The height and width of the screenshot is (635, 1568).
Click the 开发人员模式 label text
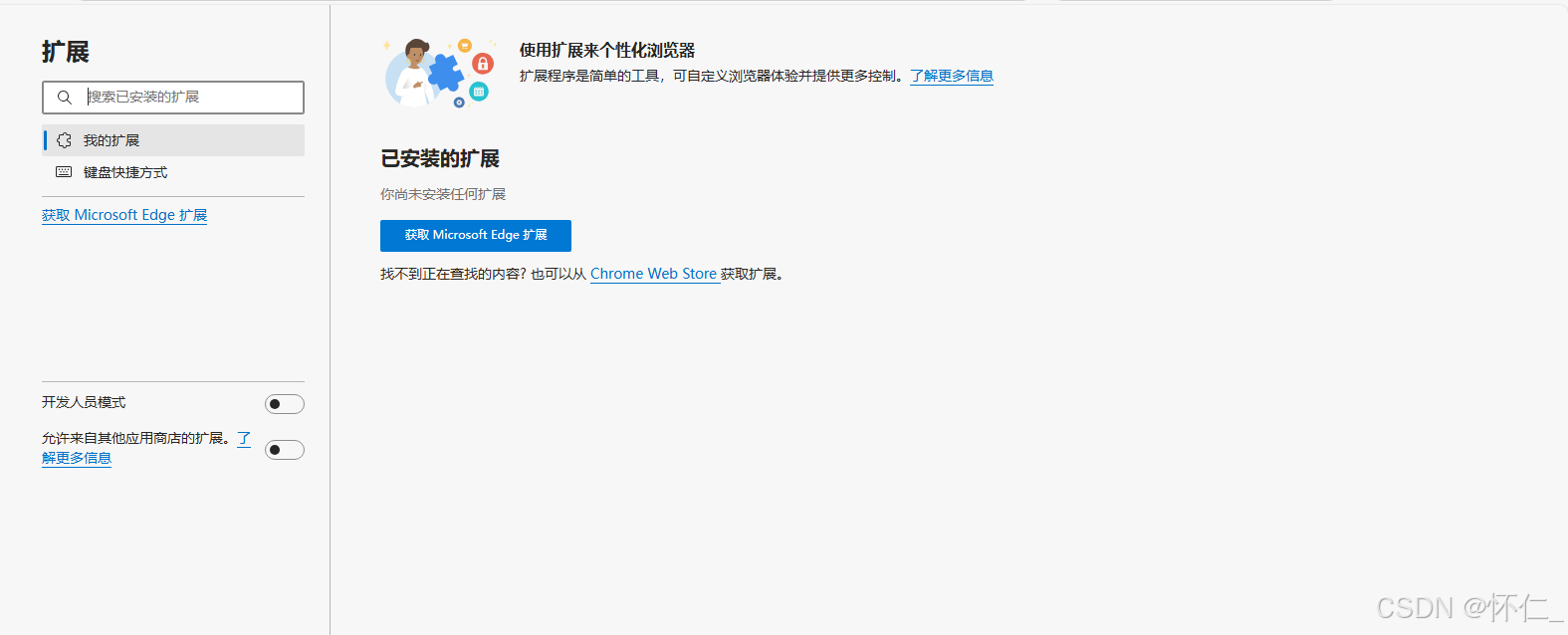84,402
